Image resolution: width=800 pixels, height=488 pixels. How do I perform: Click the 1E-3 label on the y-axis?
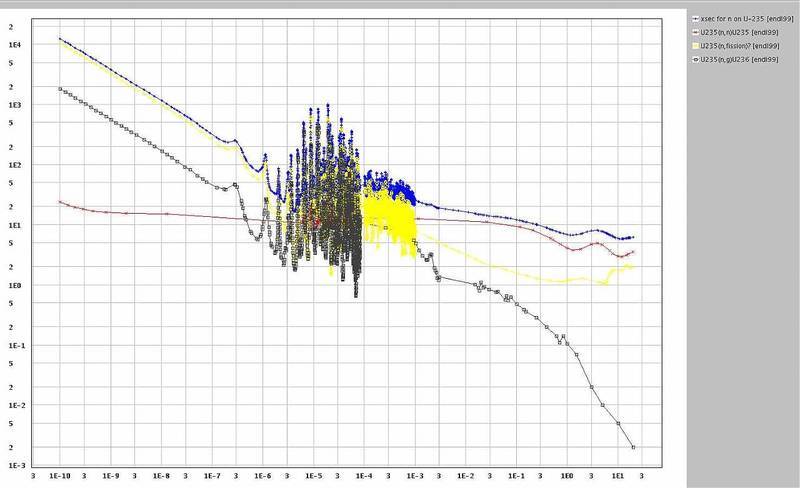15,467
